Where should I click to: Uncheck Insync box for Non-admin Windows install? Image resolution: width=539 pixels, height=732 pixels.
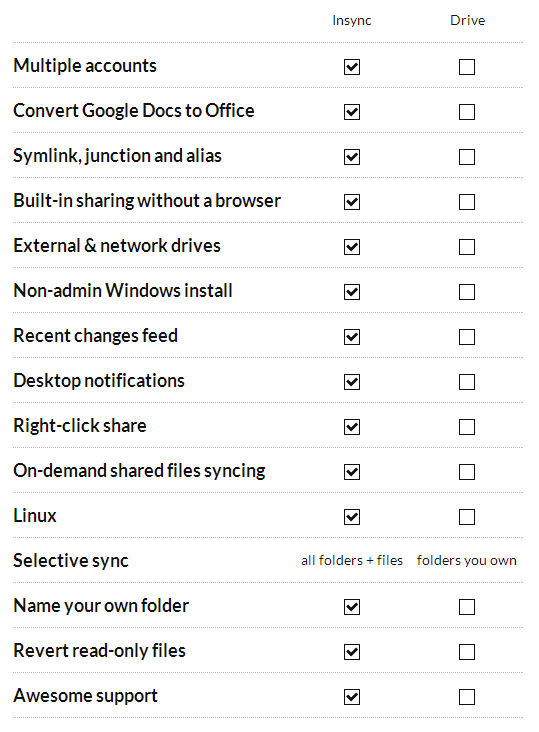tap(352, 292)
